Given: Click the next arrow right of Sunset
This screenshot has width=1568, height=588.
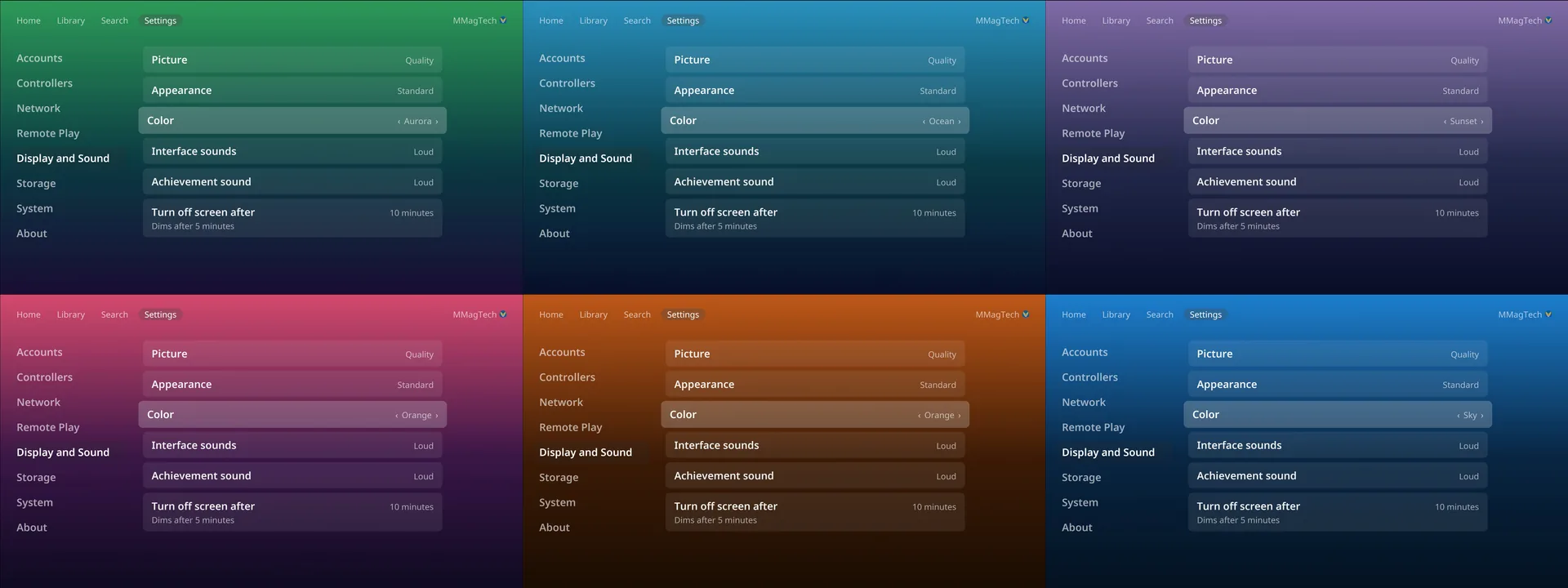Looking at the screenshot, I should point(1482,122).
